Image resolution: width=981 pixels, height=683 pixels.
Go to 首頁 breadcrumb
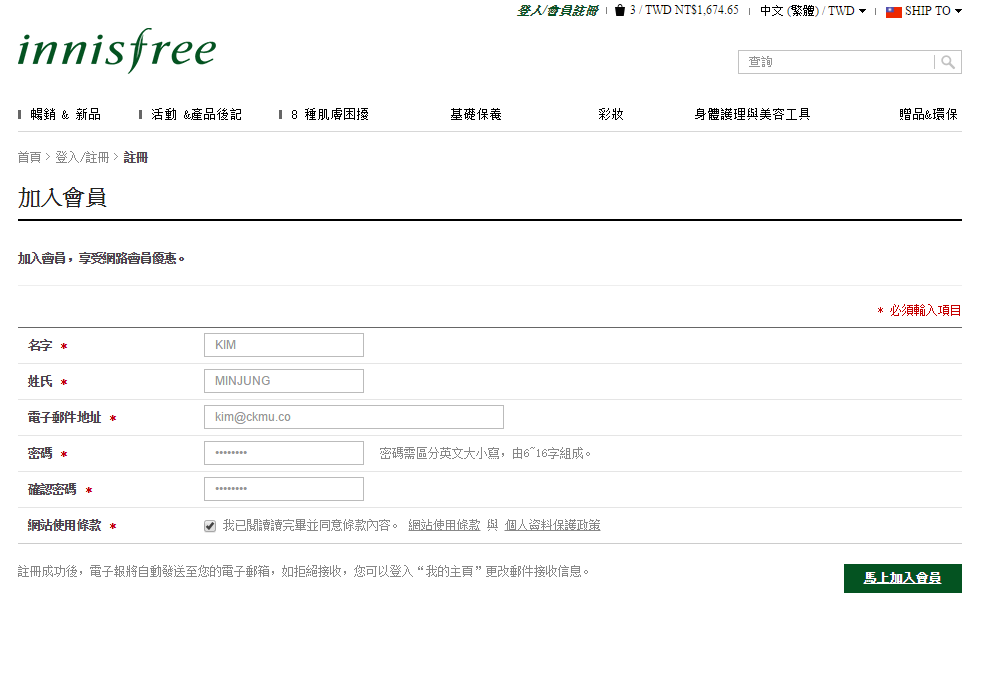(x=29, y=157)
